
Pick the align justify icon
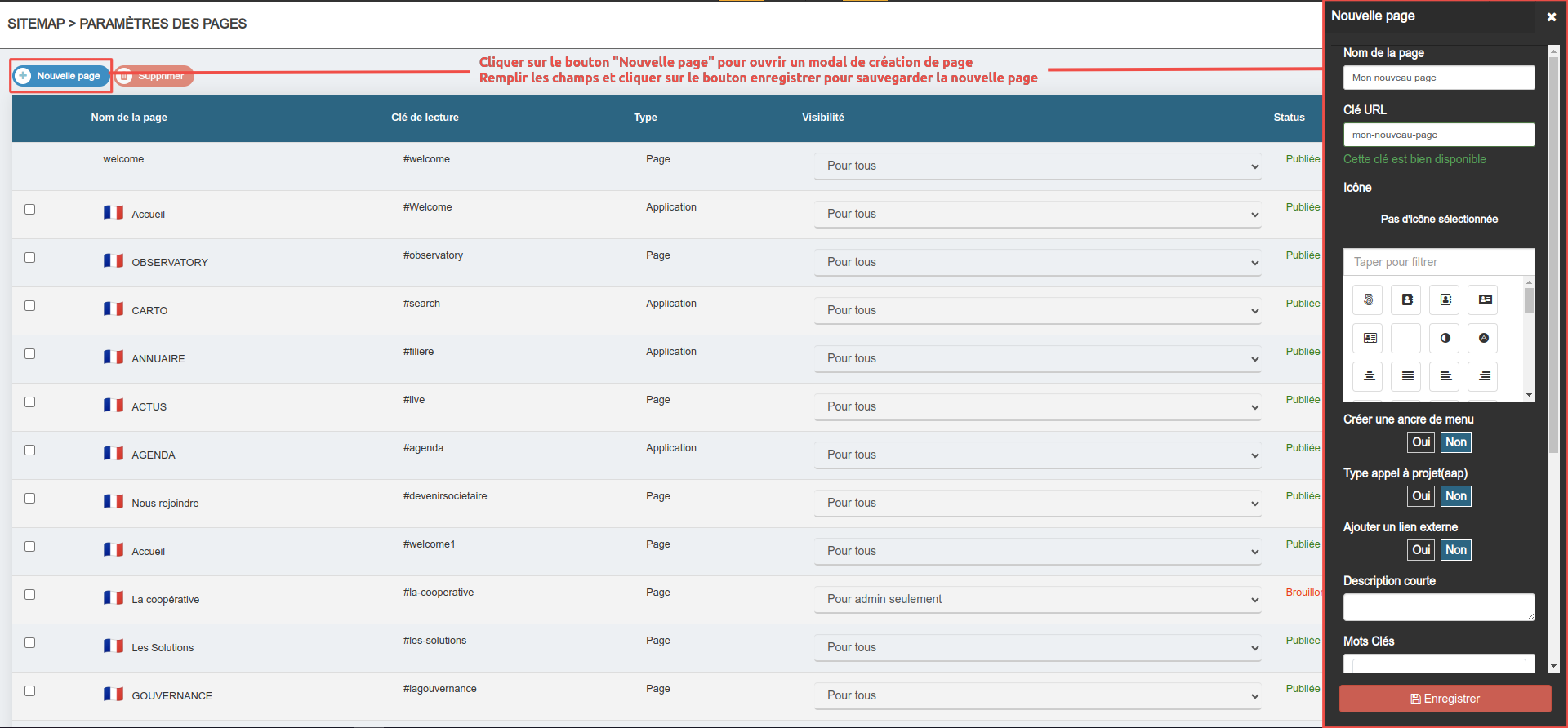1407,376
